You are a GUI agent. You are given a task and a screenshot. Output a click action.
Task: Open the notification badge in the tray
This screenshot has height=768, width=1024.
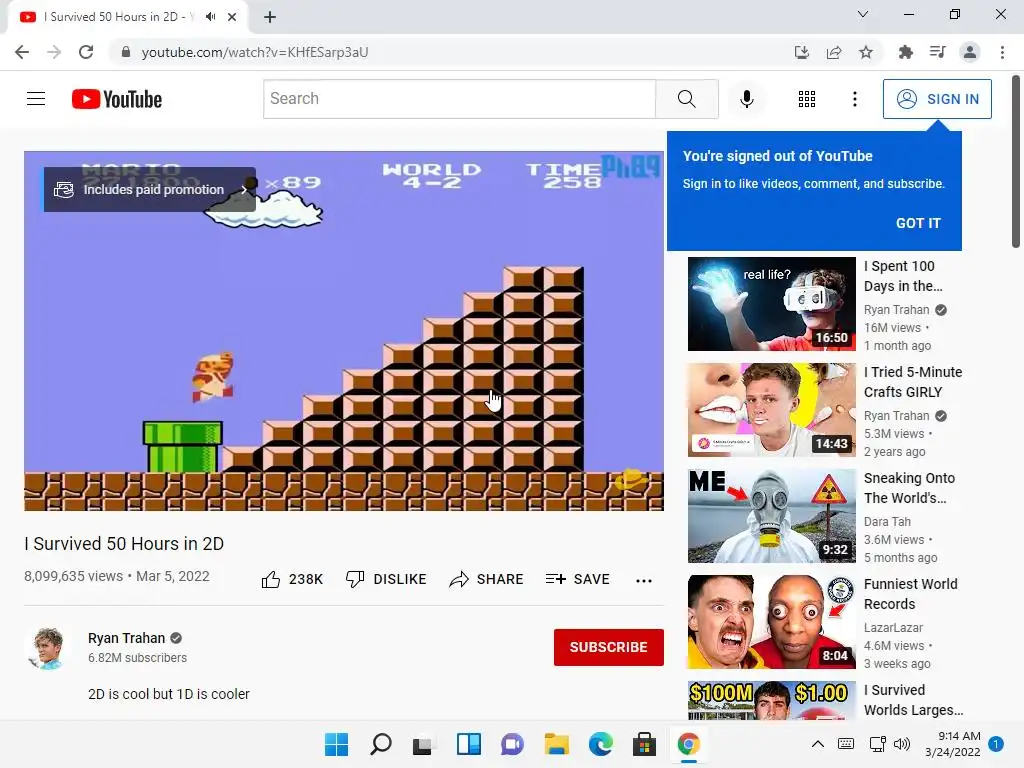[x=996, y=744]
